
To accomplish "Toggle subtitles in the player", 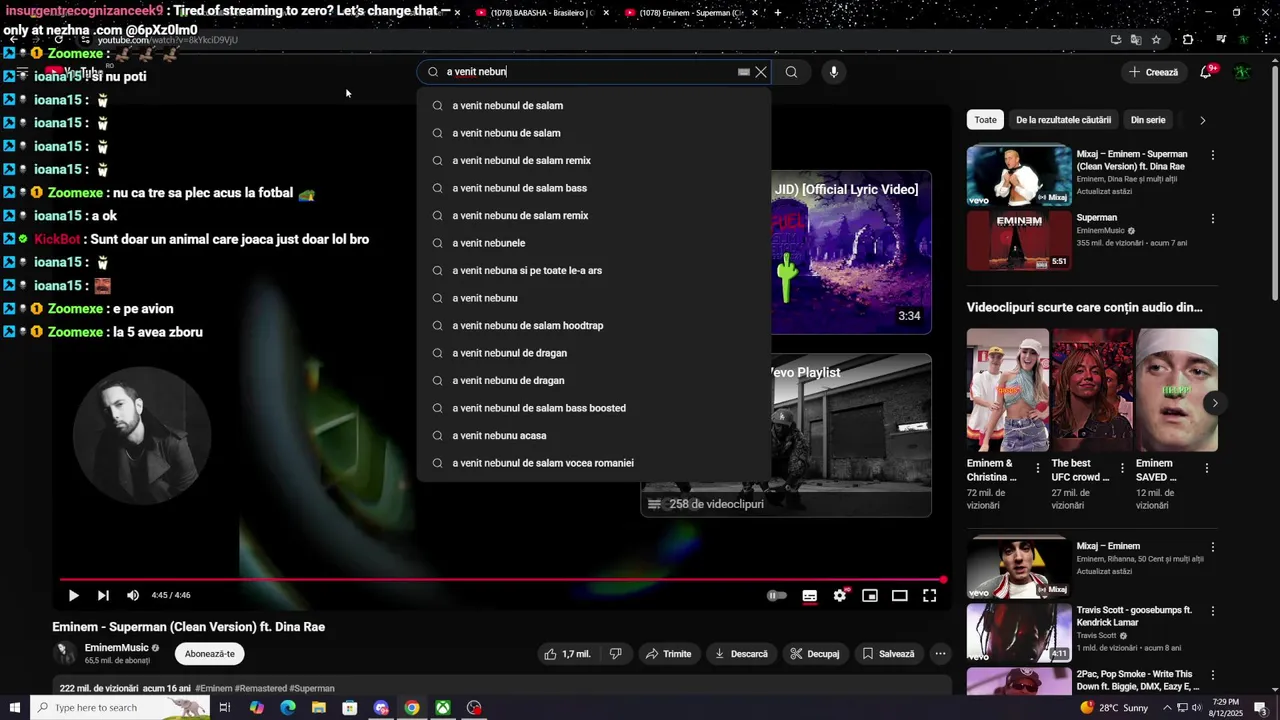I will pos(810,595).
